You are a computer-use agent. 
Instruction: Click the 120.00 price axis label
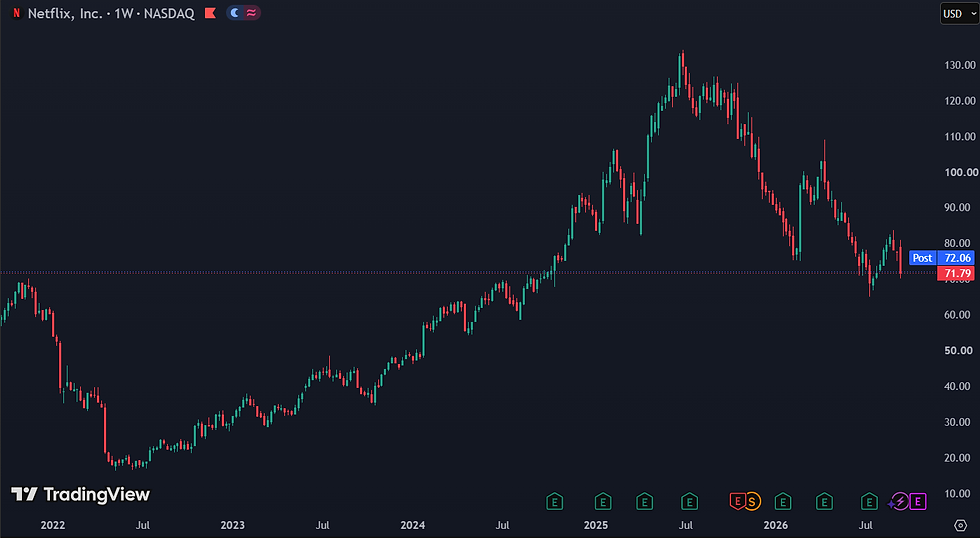pyautogui.click(x=959, y=101)
